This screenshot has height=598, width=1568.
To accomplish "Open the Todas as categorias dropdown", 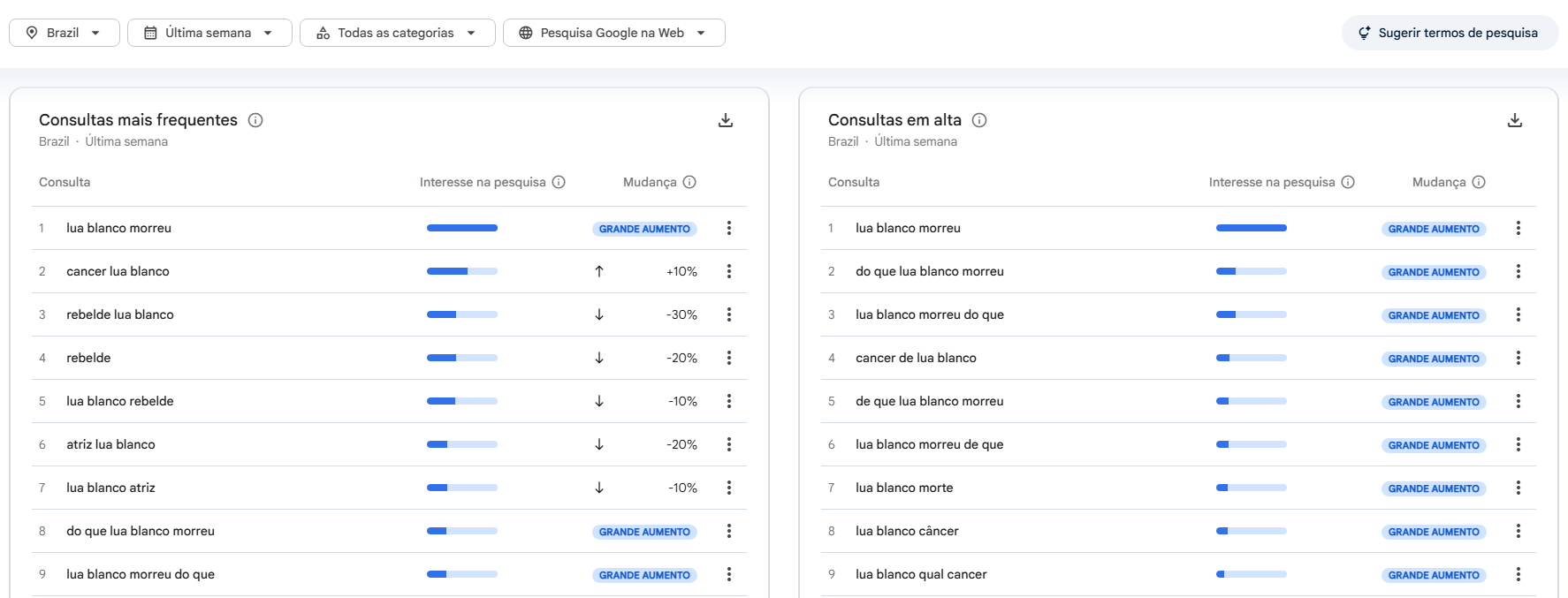I will coord(397,33).
